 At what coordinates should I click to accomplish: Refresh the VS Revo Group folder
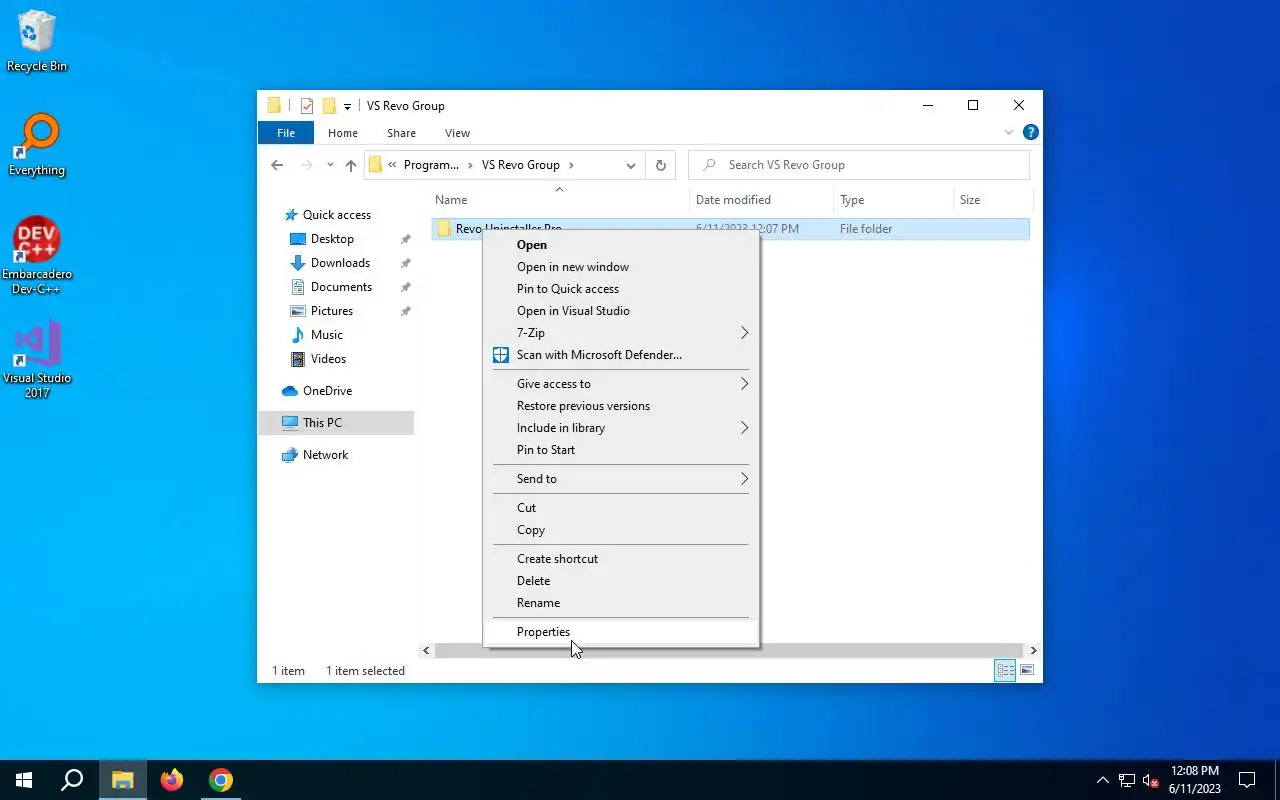point(660,165)
